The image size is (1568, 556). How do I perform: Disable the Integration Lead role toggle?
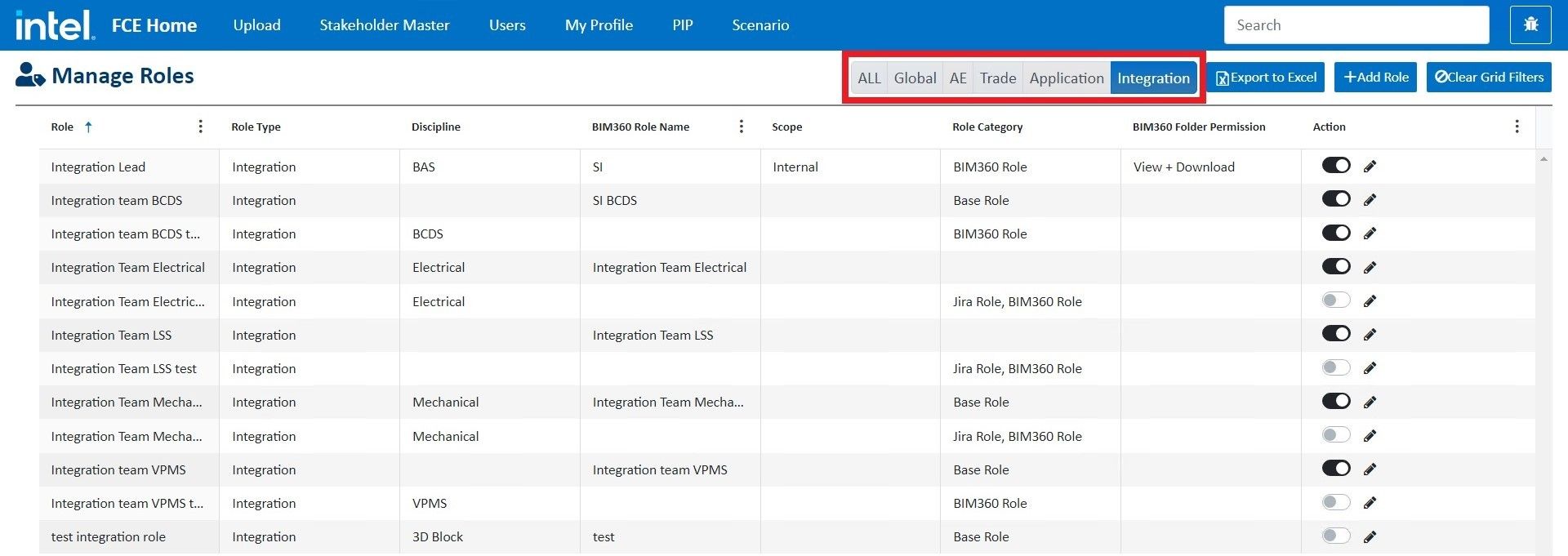(1336, 166)
